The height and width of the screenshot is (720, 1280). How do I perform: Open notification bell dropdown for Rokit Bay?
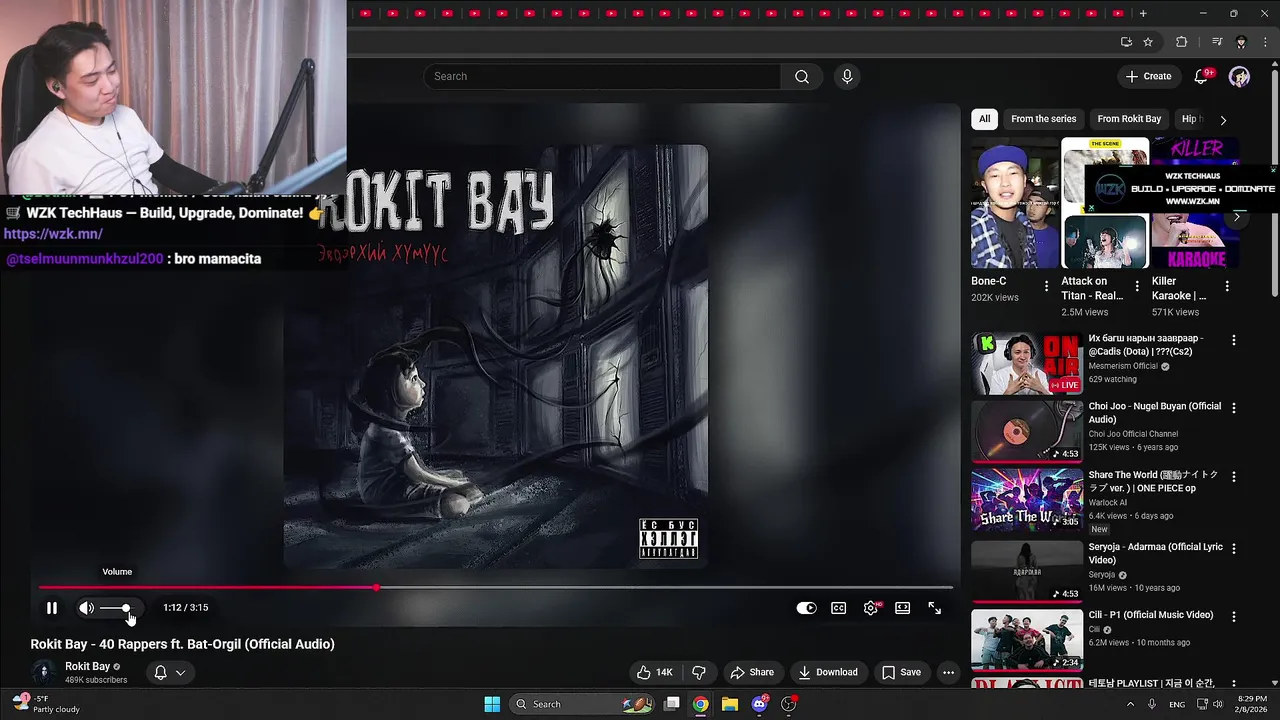coord(169,672)
